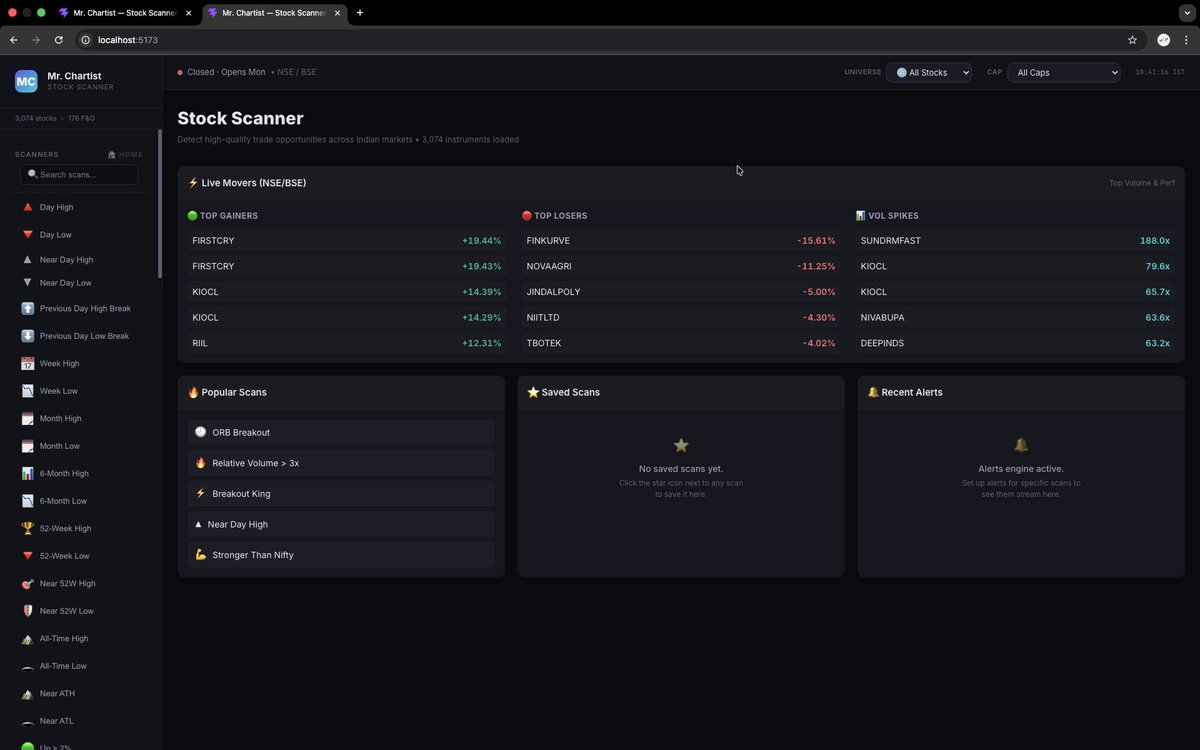Select NIITLTD loser row
Screen dimensions: 1200x750
[x=681, y=317]
